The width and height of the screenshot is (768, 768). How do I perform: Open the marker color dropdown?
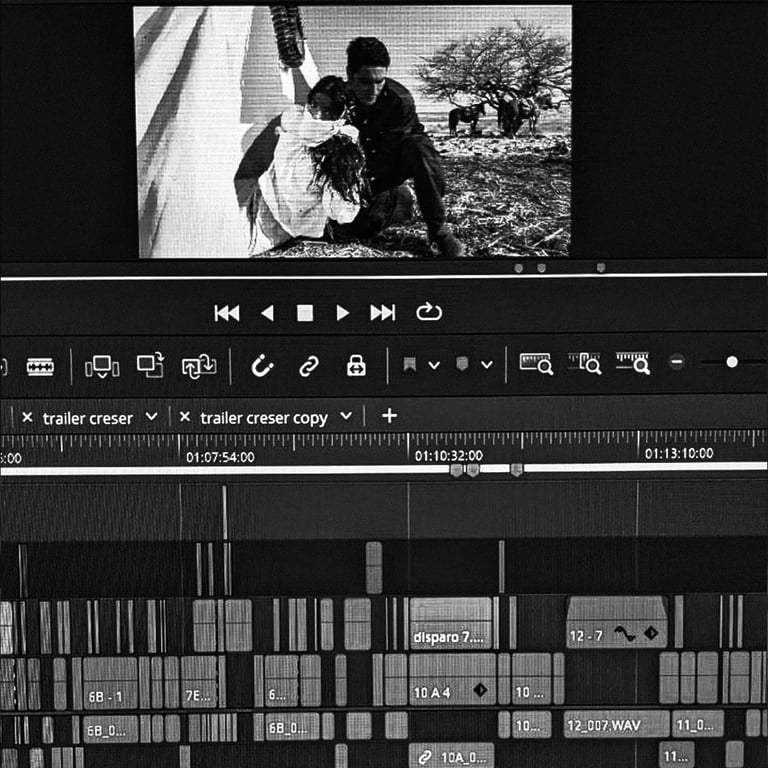pos(486,364)
